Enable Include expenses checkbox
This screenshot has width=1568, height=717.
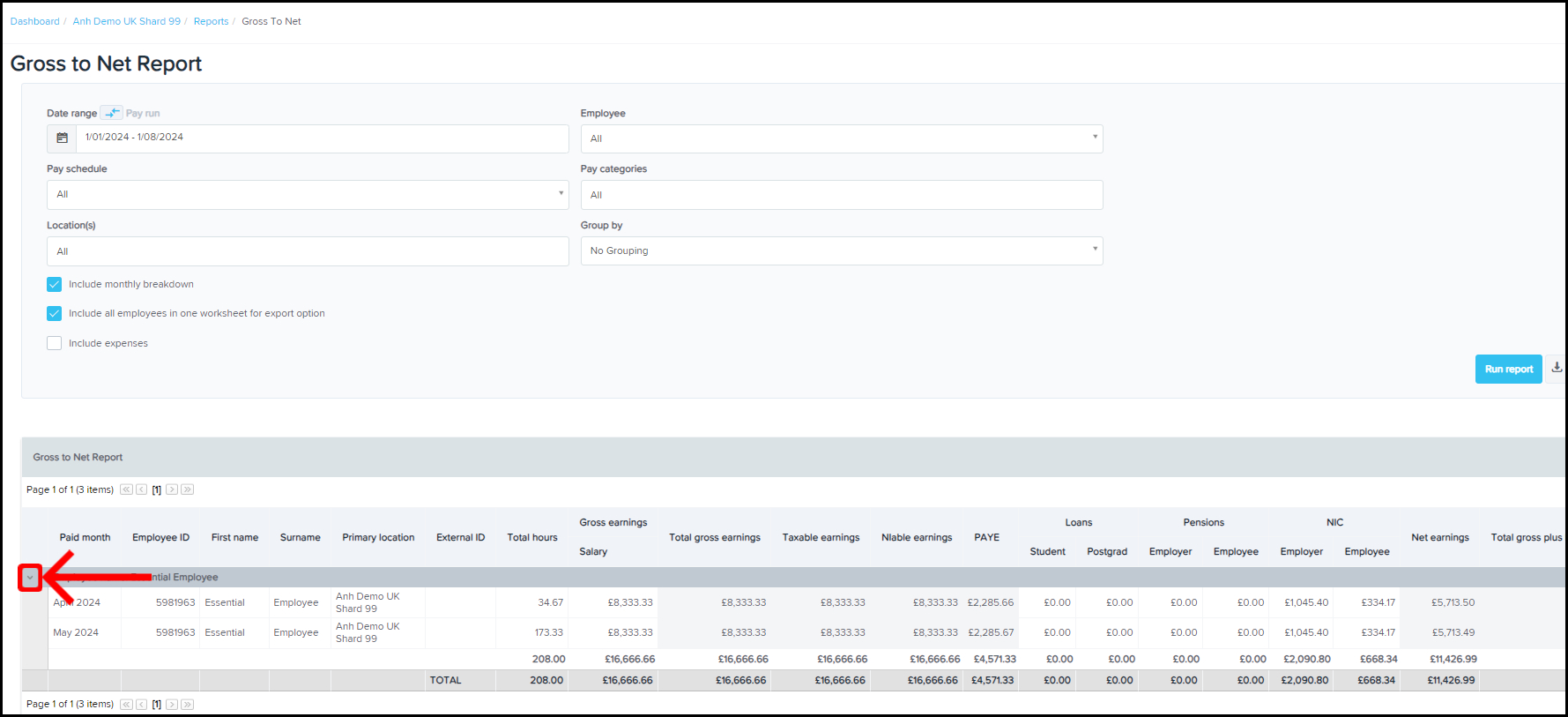(x=55, y=343)
